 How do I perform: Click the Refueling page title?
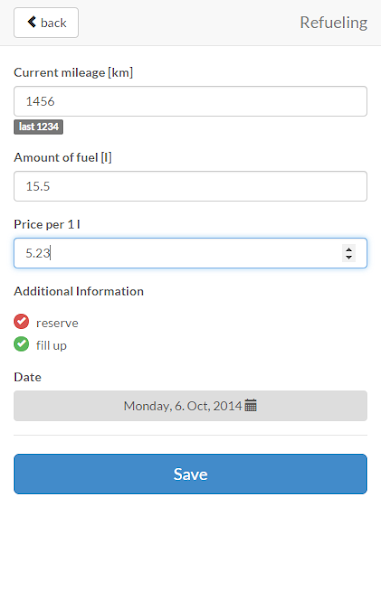(333, 23)
